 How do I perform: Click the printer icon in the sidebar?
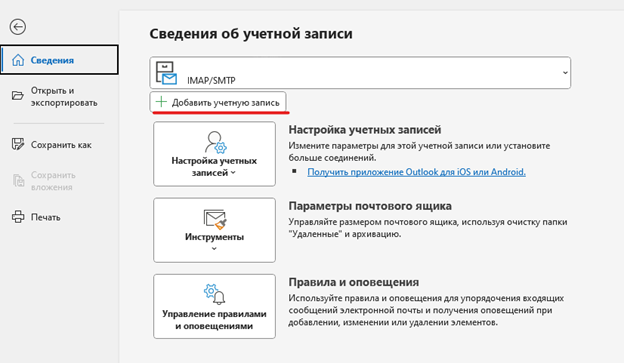(x=18, y=217)
